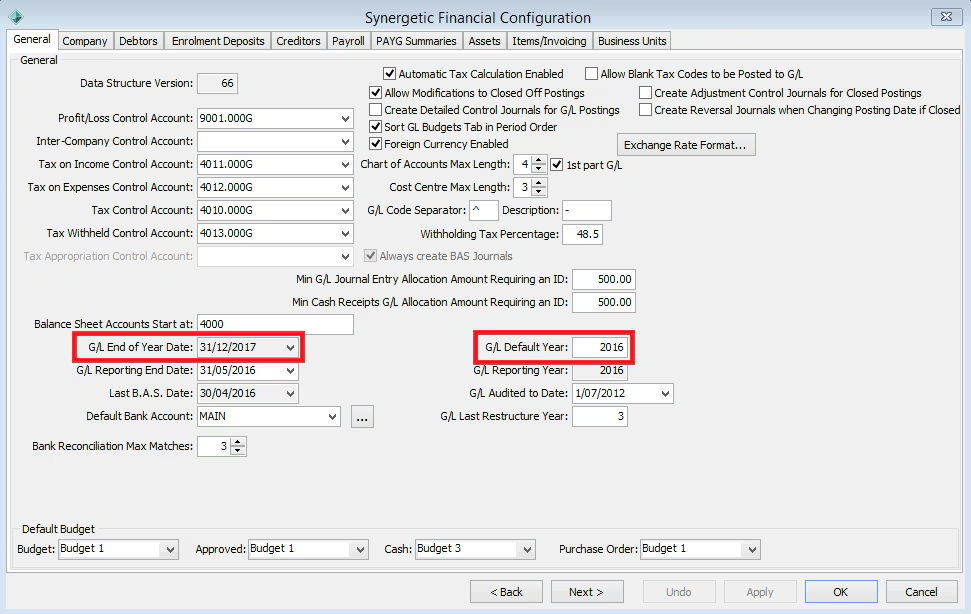Click the Next button
Screen dimensions: 971x614
point(587,592)
